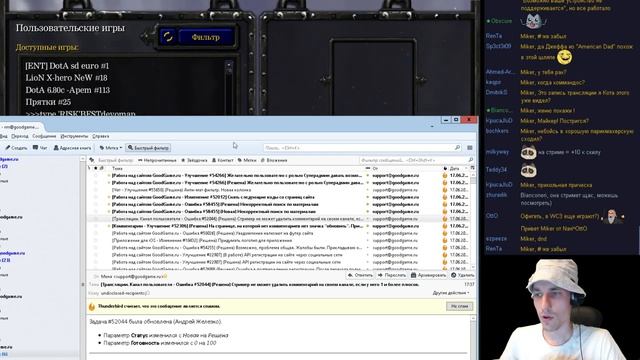Create a new message with Создать
The height and width of the screenshot is (360, 640).
coord(16,148)
